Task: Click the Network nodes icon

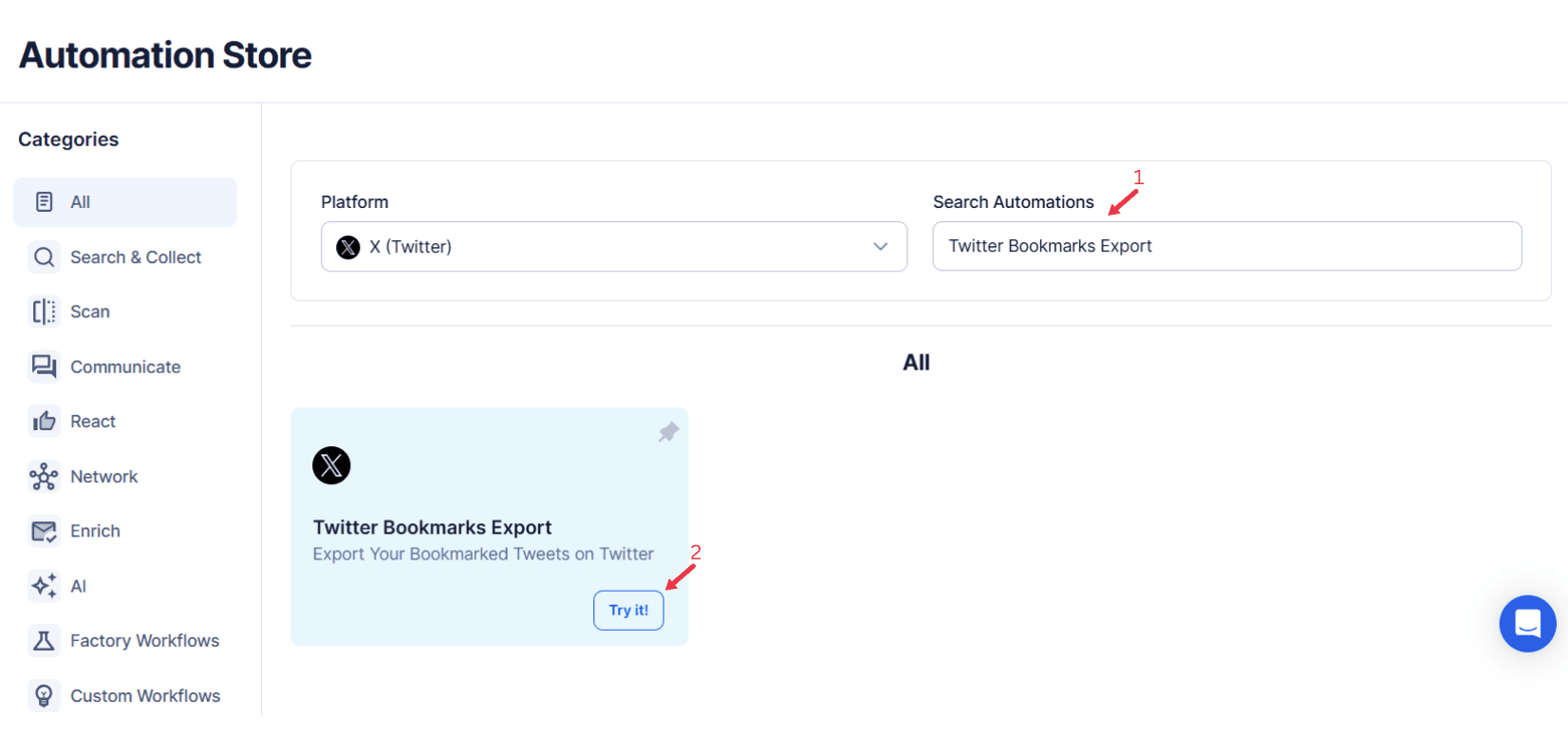Action: tap(44, 476)
